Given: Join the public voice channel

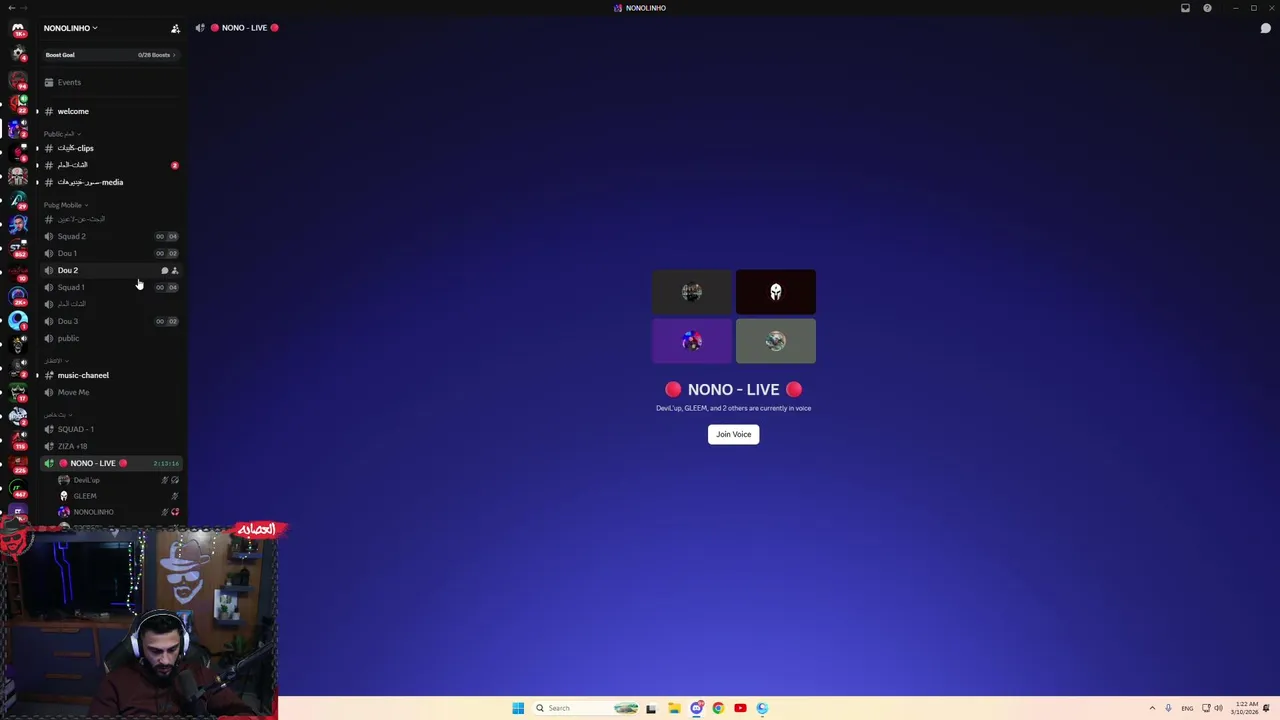Looking at the screenshot, I should pos(110,338).
